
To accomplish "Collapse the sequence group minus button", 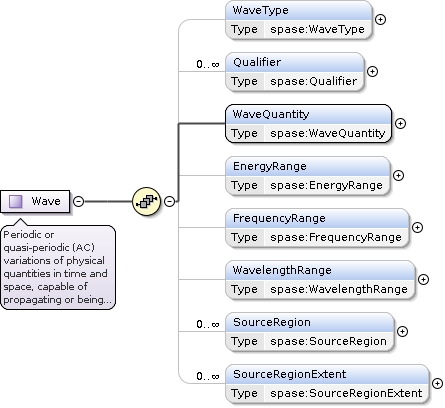I will coord(169,201).
